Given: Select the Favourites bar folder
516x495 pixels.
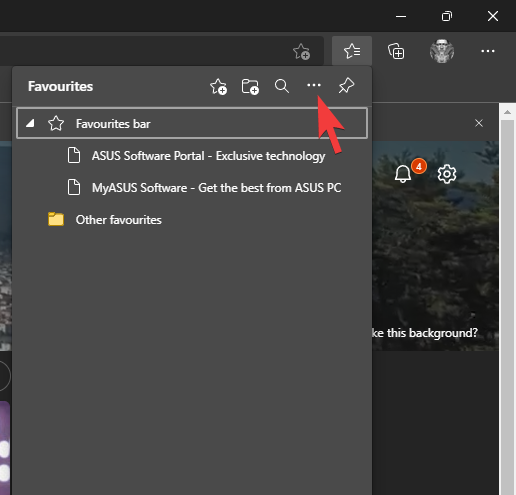Looking at the screenshot, I should click(x=192, y=123).
